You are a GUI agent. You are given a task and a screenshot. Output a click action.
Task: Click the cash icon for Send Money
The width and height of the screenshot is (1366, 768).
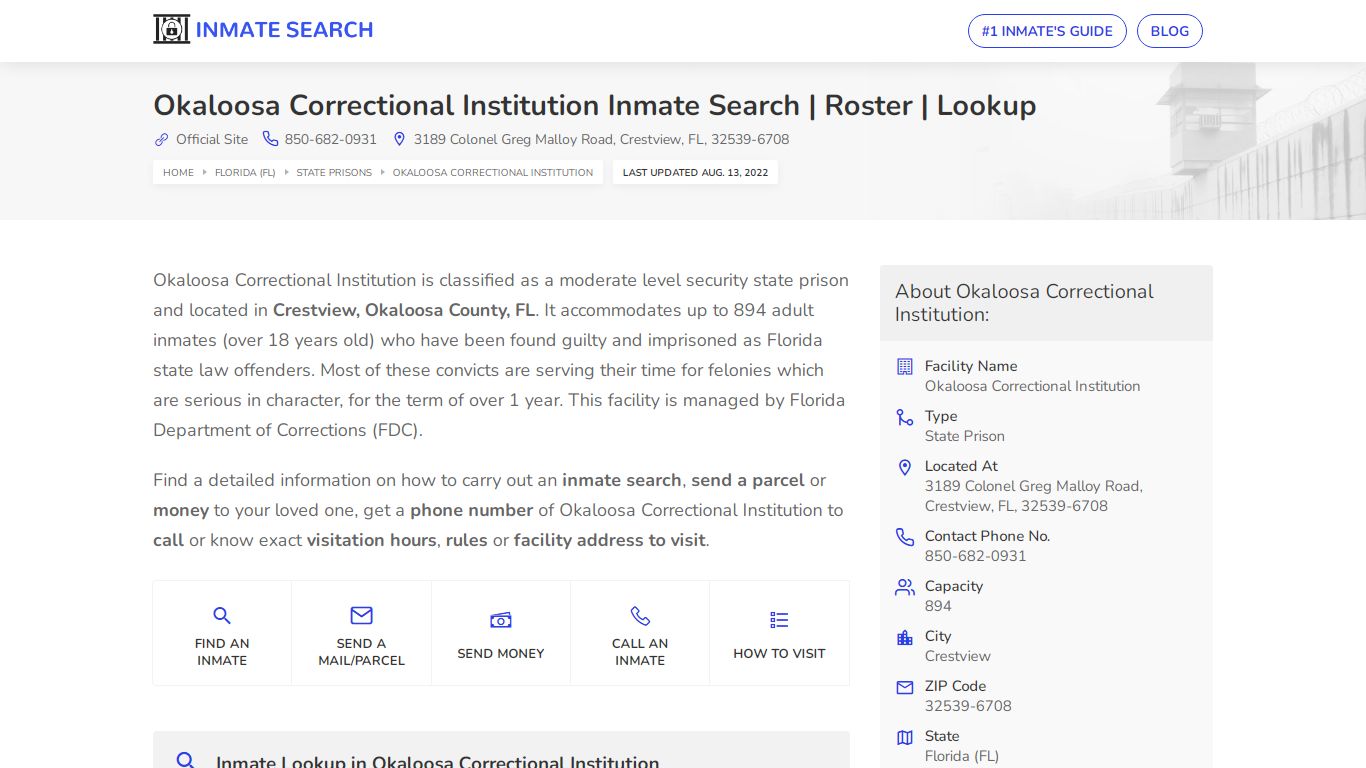click(501, 621)
